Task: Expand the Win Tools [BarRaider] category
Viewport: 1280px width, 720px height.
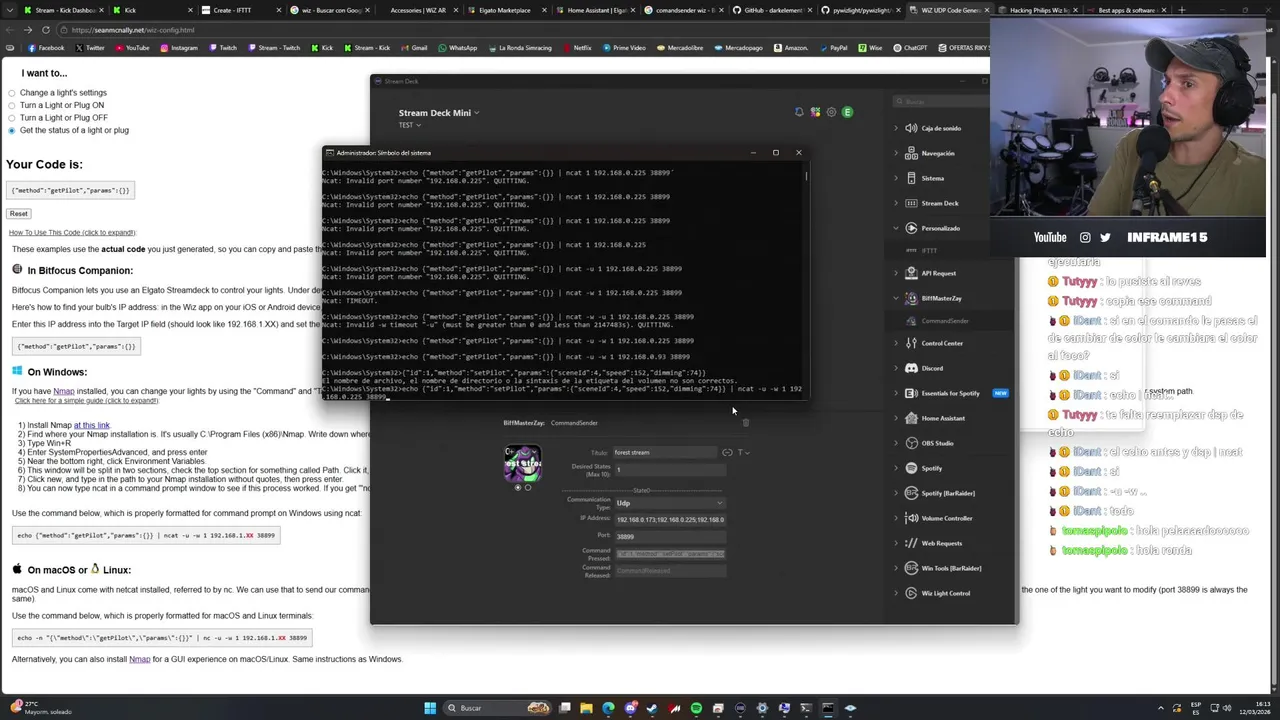Action: point(896,568)
